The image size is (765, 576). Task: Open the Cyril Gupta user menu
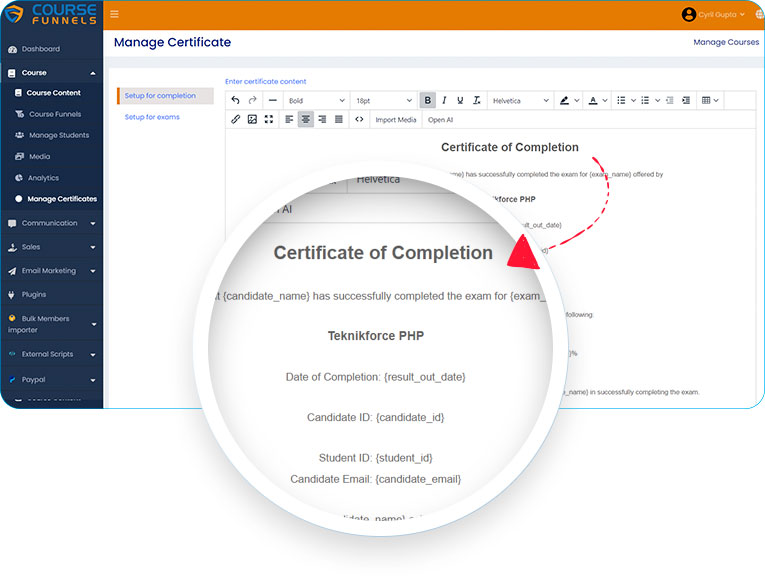pos(714,14)
